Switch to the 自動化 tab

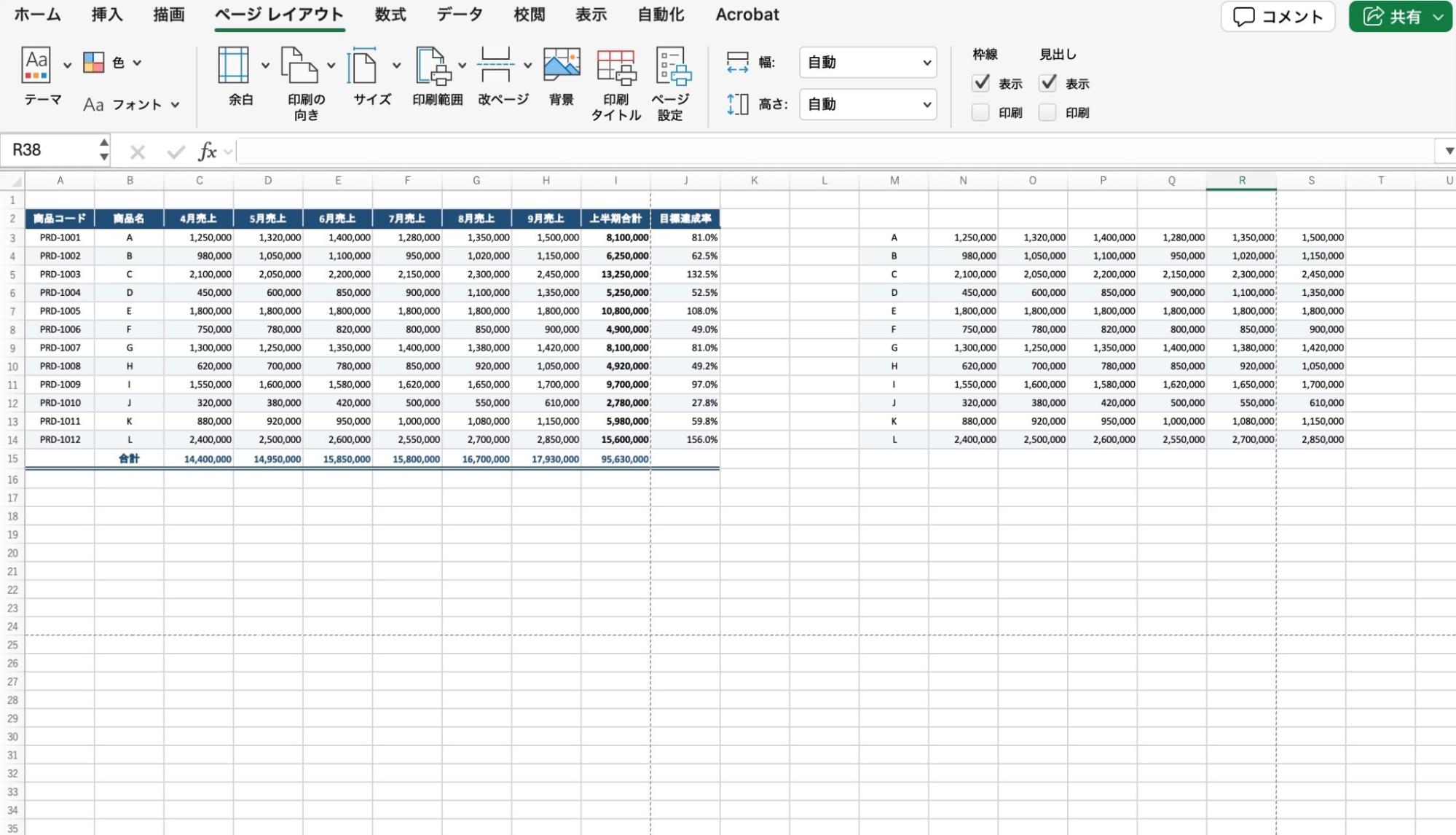coord(661,15)
